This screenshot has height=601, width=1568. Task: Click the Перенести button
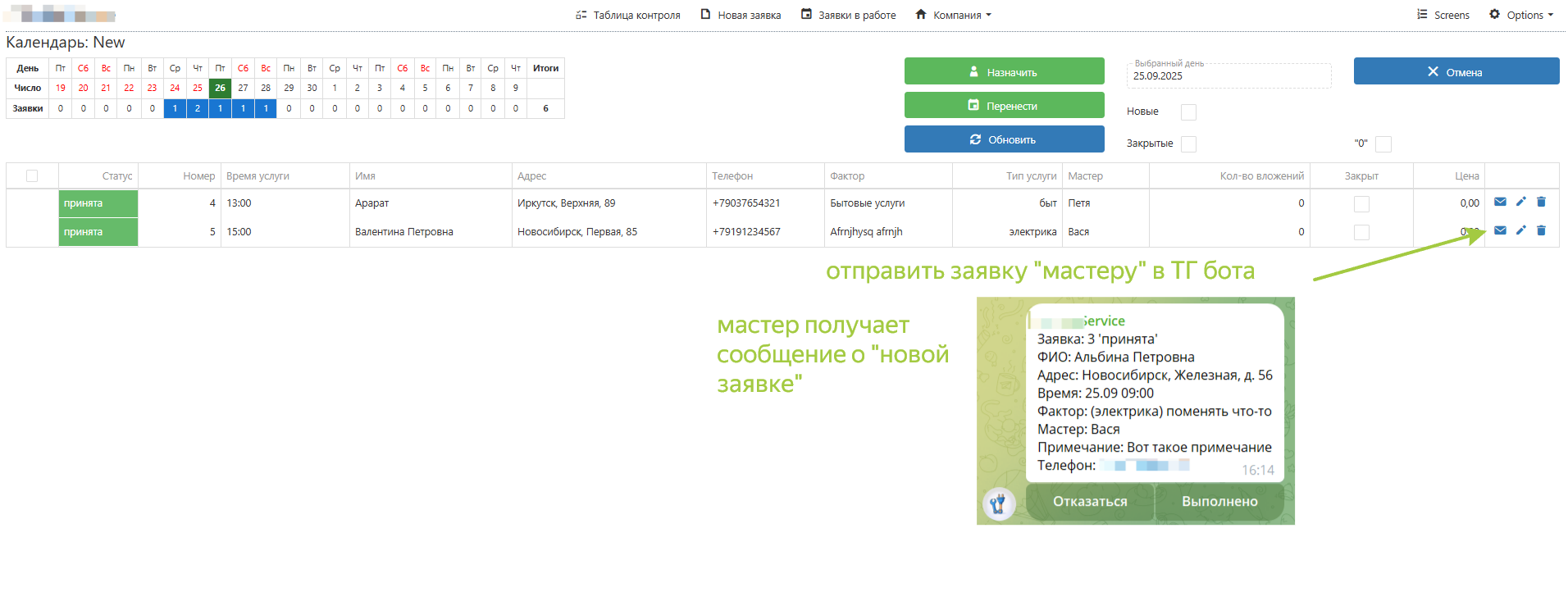pos(1005,105)
